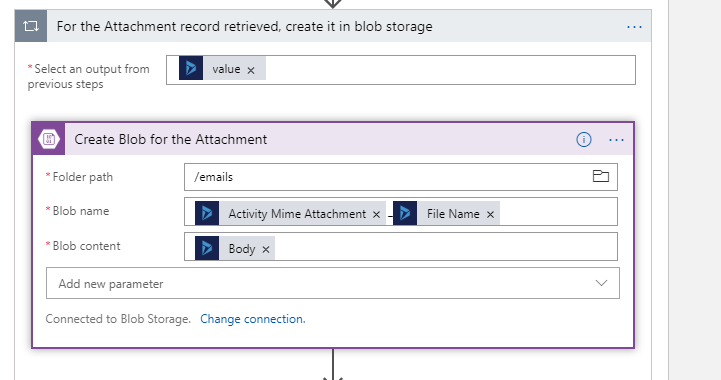This screenshot has height=380, width=721.
Task: Click the Add new parameter chevron arrow
Action: click(x=601, y=283)
